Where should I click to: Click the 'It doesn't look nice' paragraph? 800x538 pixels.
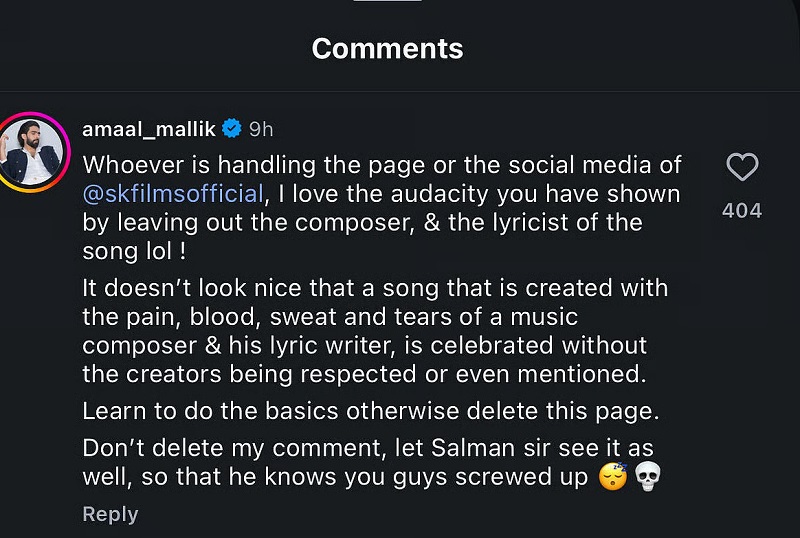coord(375,331)
